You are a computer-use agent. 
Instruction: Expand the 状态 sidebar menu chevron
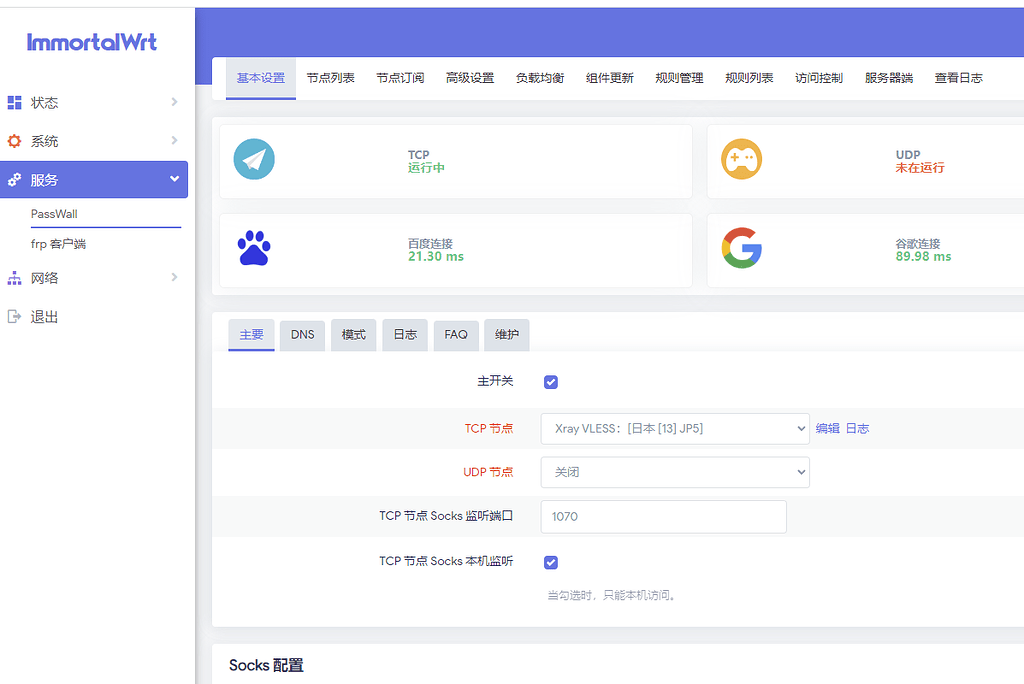pyautogui.click(x=174, y=102)
